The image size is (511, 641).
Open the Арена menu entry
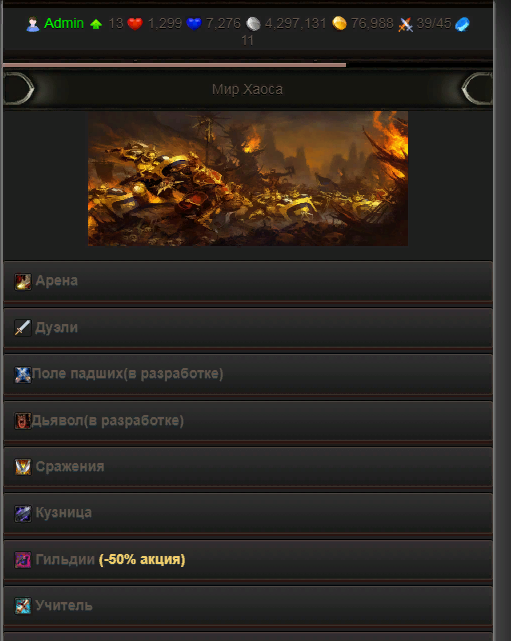tap(248, 282)
